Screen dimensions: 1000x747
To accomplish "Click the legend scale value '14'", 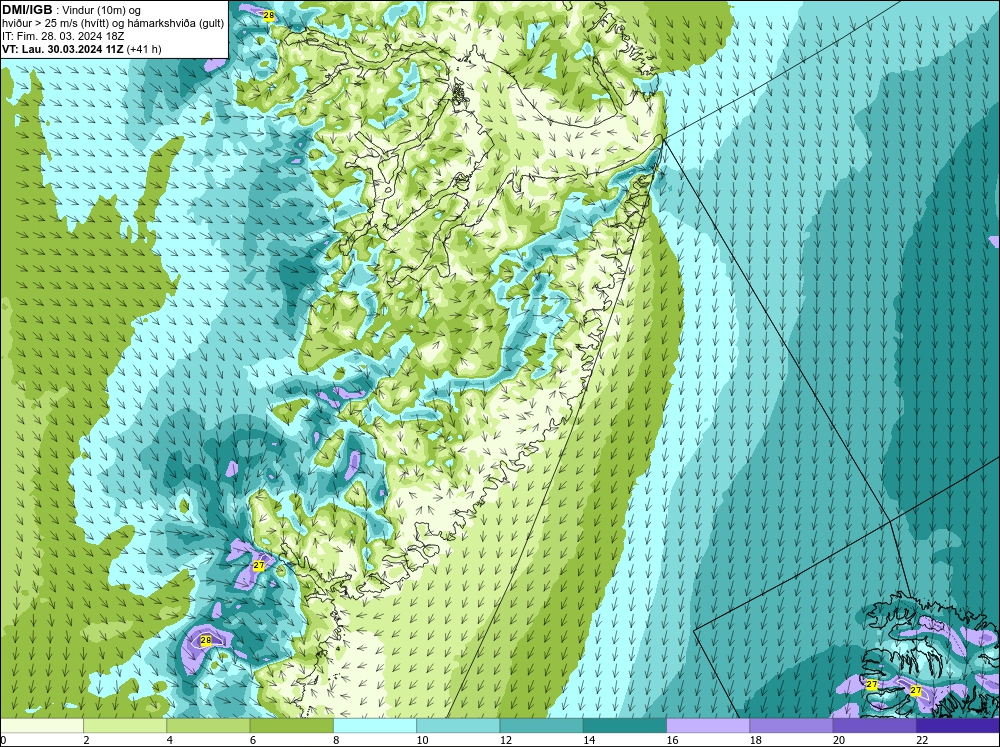I will (589, 740).
